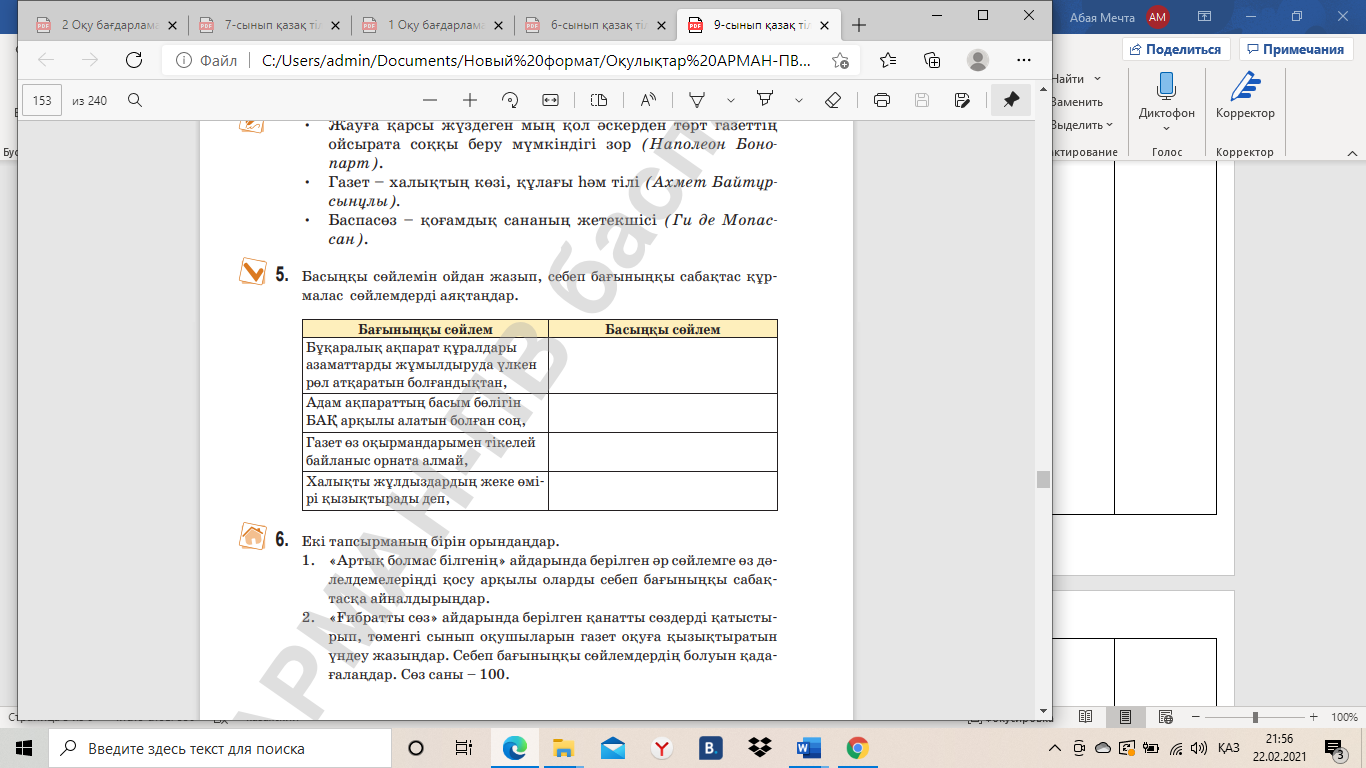Open Dropbox from the taskbar
1366x768 pixels.
click(760, 748)
